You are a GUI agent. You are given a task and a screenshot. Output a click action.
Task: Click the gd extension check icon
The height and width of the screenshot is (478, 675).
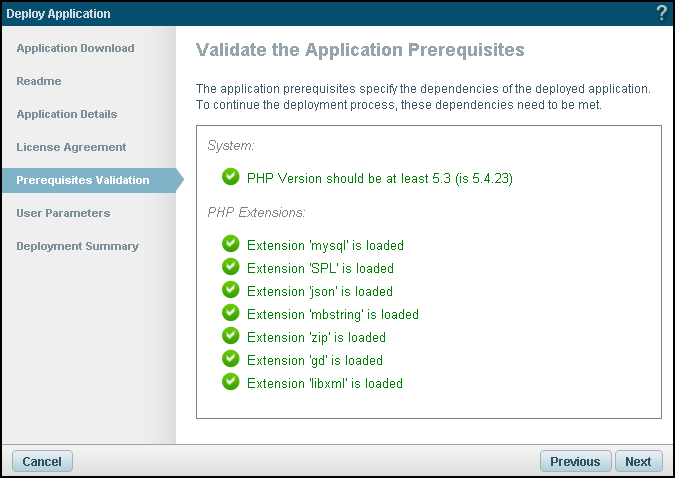click(x=231, y=359)
